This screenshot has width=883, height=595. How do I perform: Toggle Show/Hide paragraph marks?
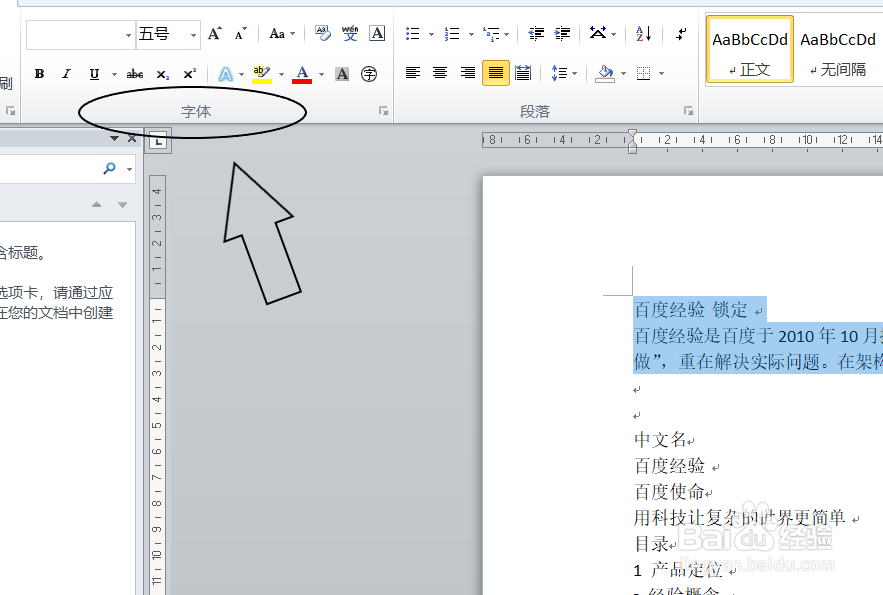(x=681, y=34)
